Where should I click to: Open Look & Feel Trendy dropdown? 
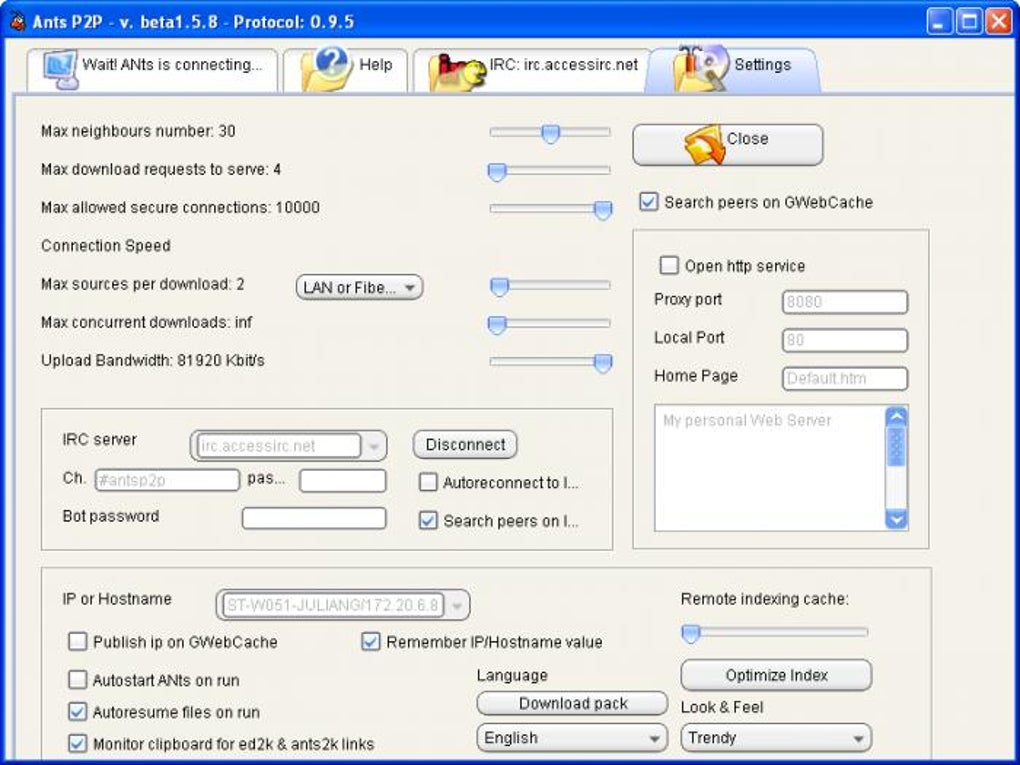[776, 738]
